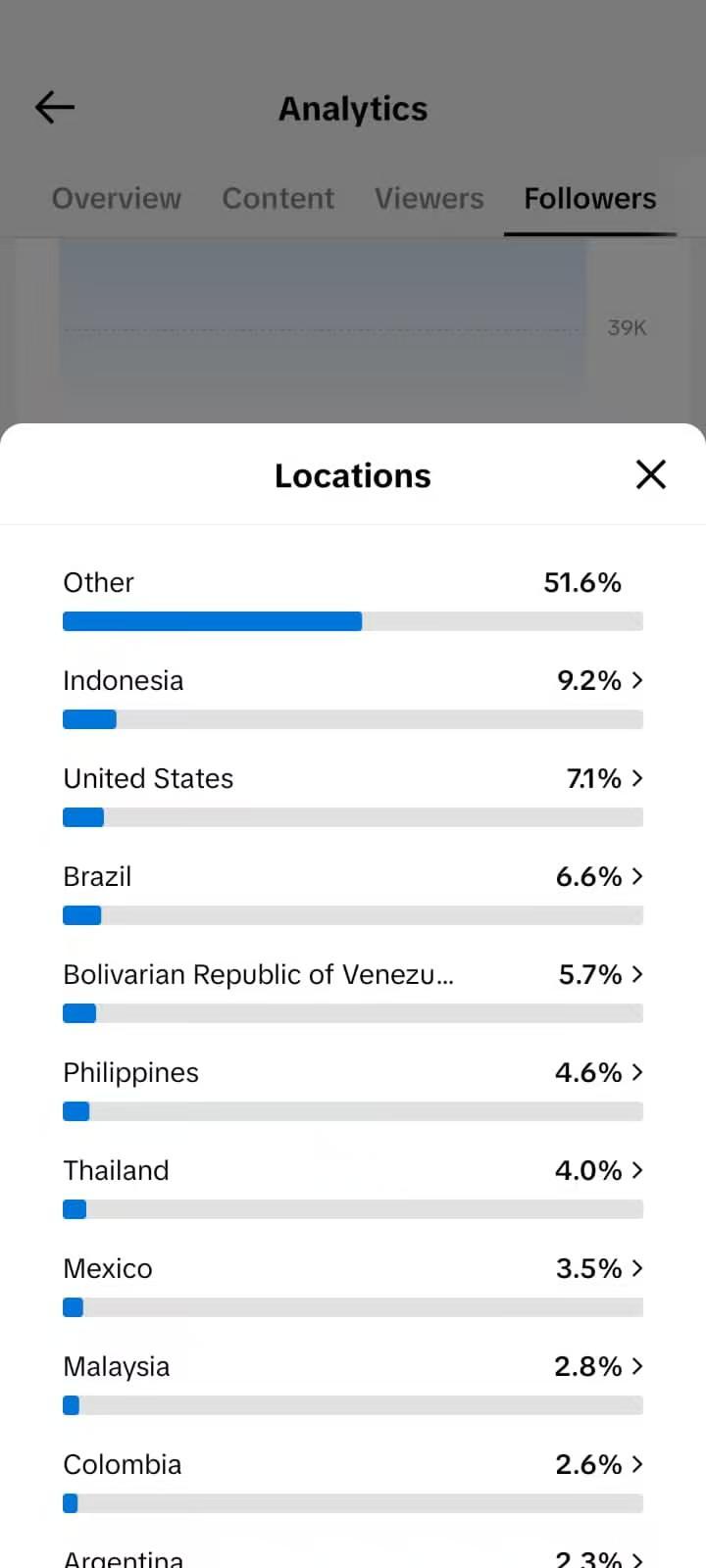
Task: Click the chevron next to Philippines
Action: (x=637, y=1072)
